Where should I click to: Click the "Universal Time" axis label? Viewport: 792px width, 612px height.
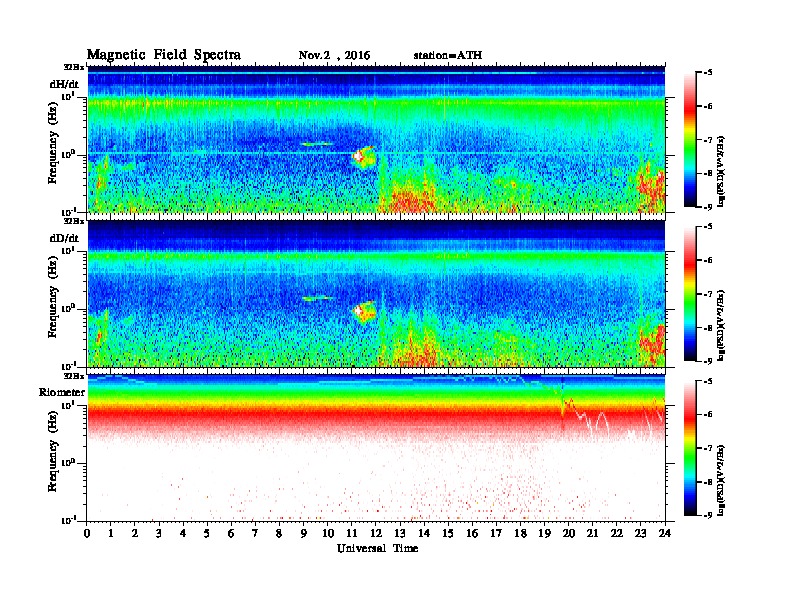(x=377, y=548)
